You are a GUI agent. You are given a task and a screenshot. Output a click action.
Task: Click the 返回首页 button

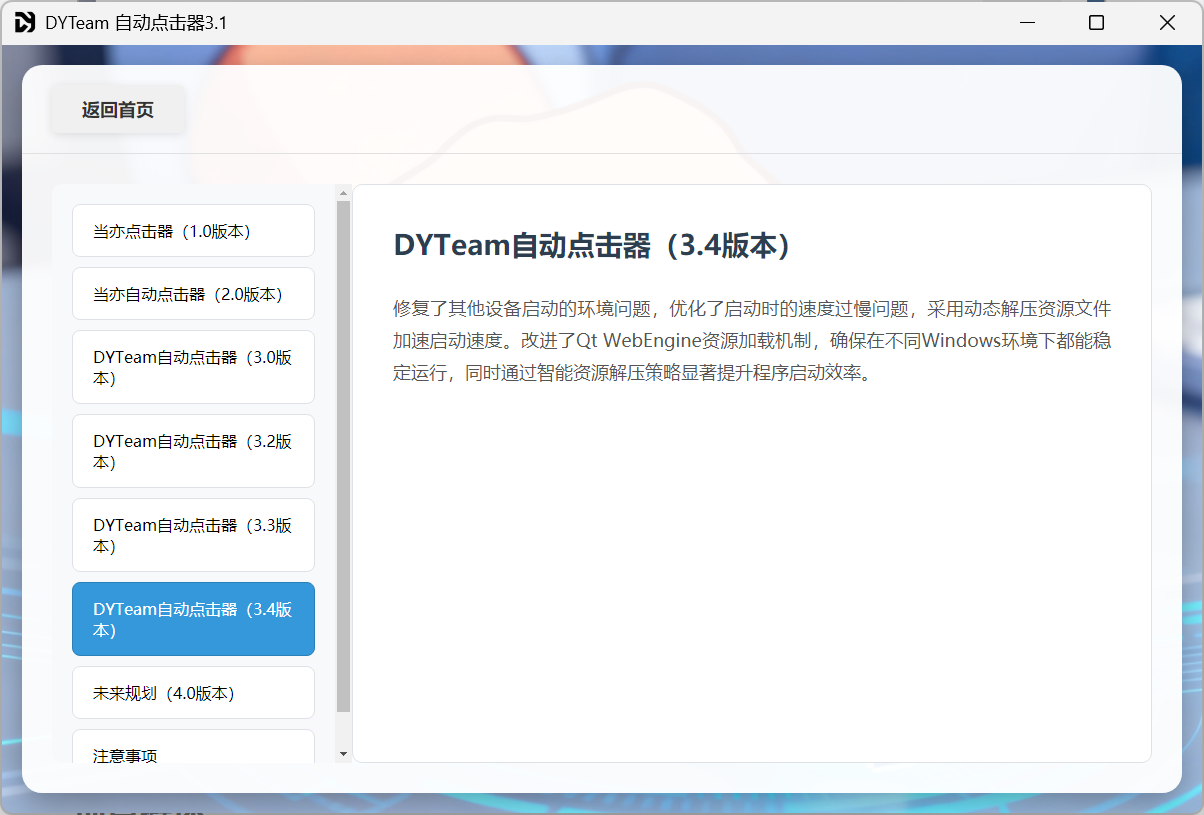(118, 110)
